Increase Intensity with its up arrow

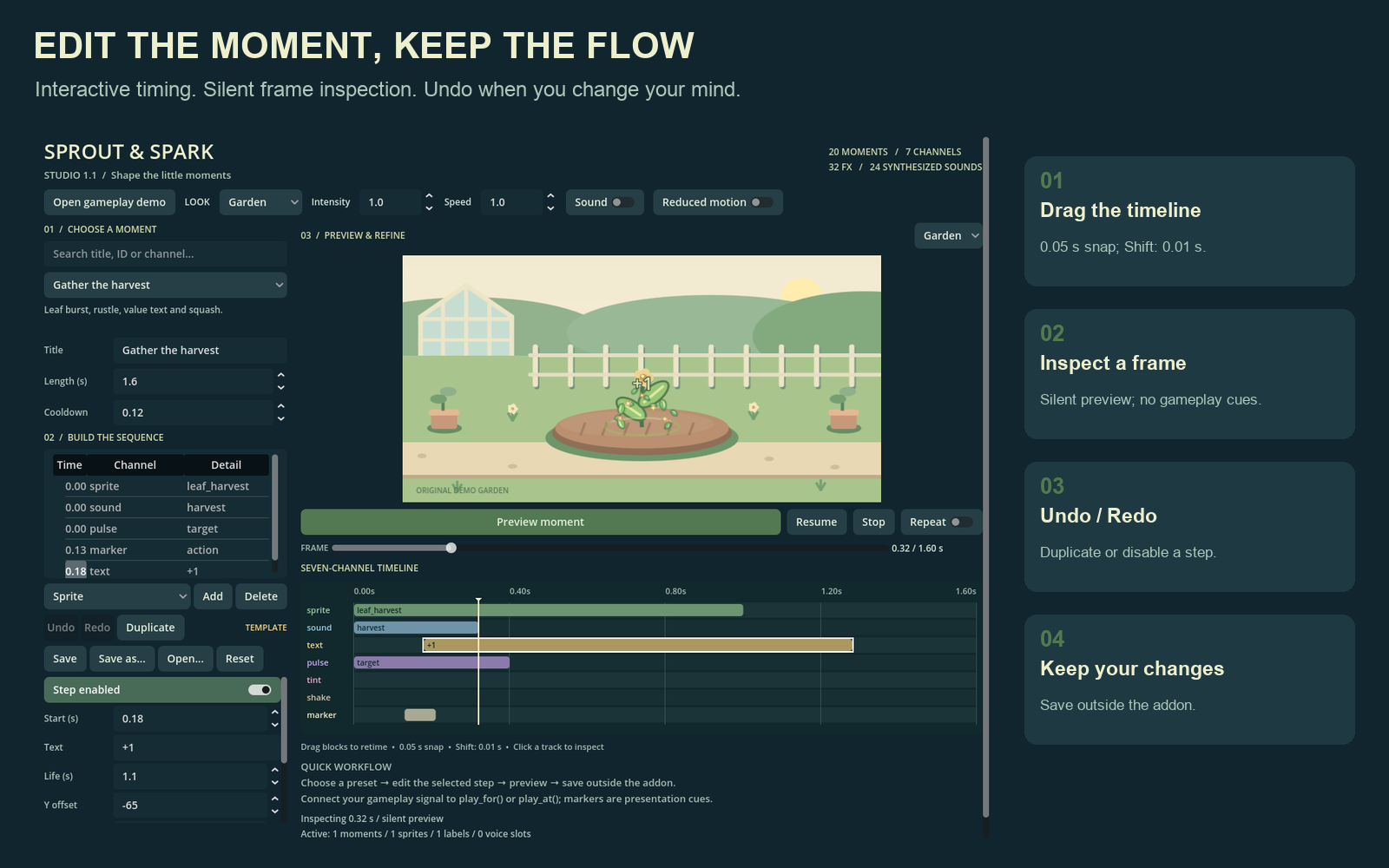tap(429, 196)
